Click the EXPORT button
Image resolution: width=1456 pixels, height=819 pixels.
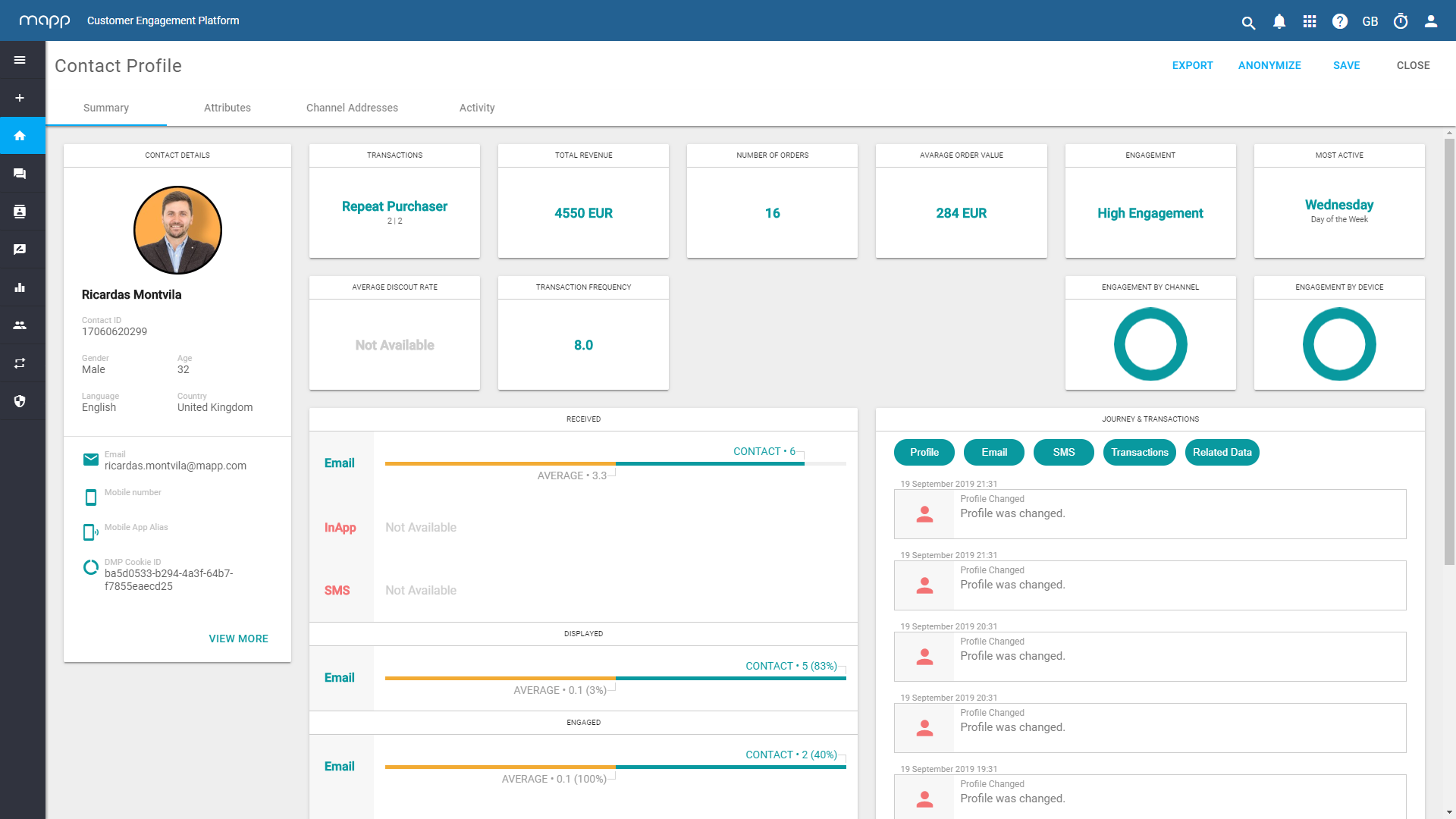[x=1193, y=65]
